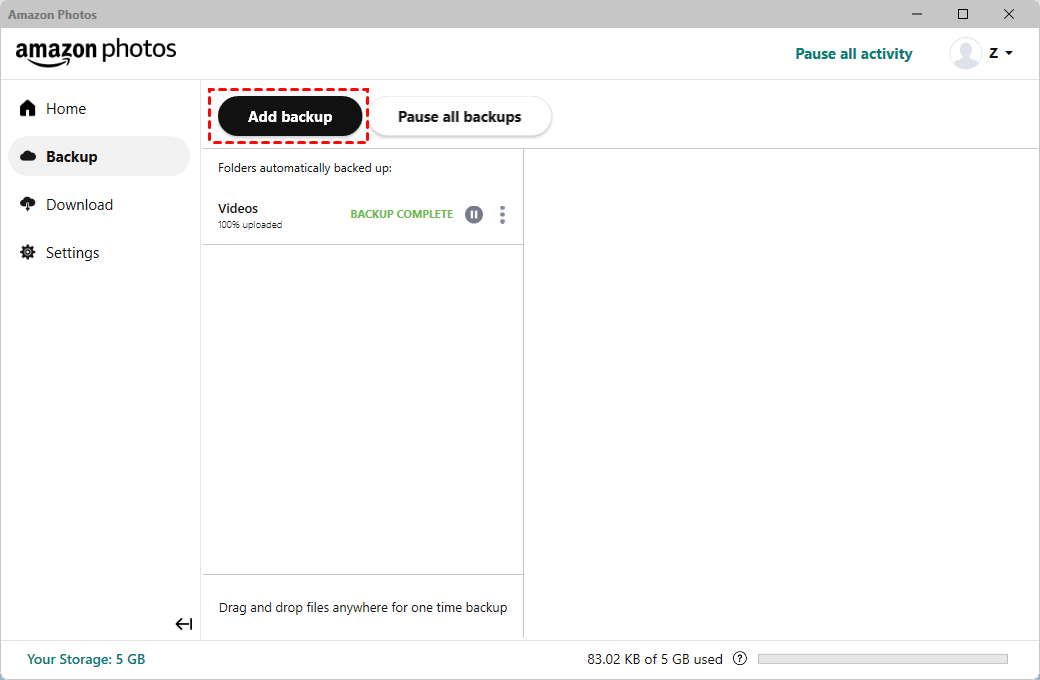This screenshot has height=680, width=1040.
Task: Go to the Home section
Action: (66, 109)
